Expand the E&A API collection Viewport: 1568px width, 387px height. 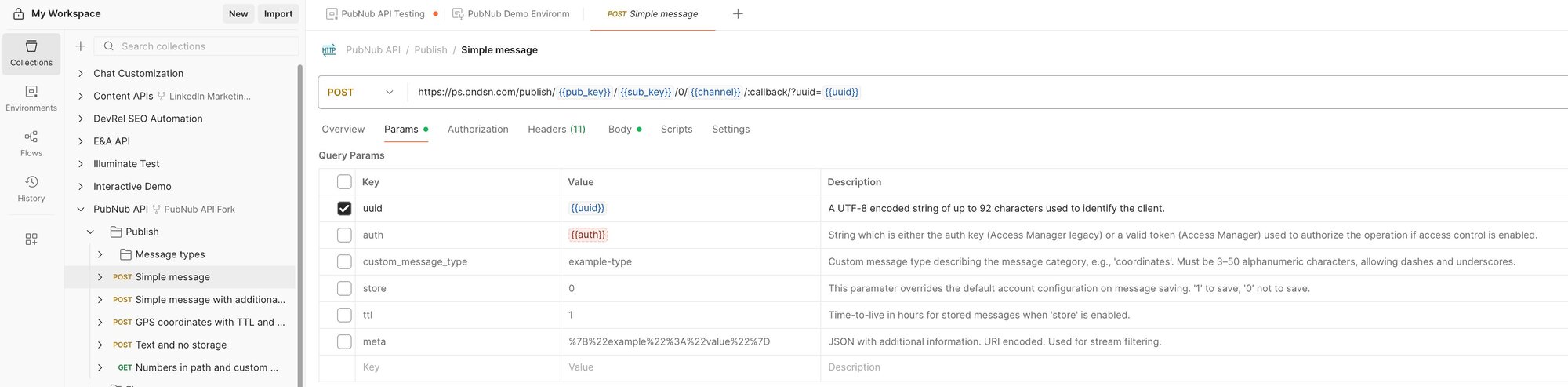(80, 141)
